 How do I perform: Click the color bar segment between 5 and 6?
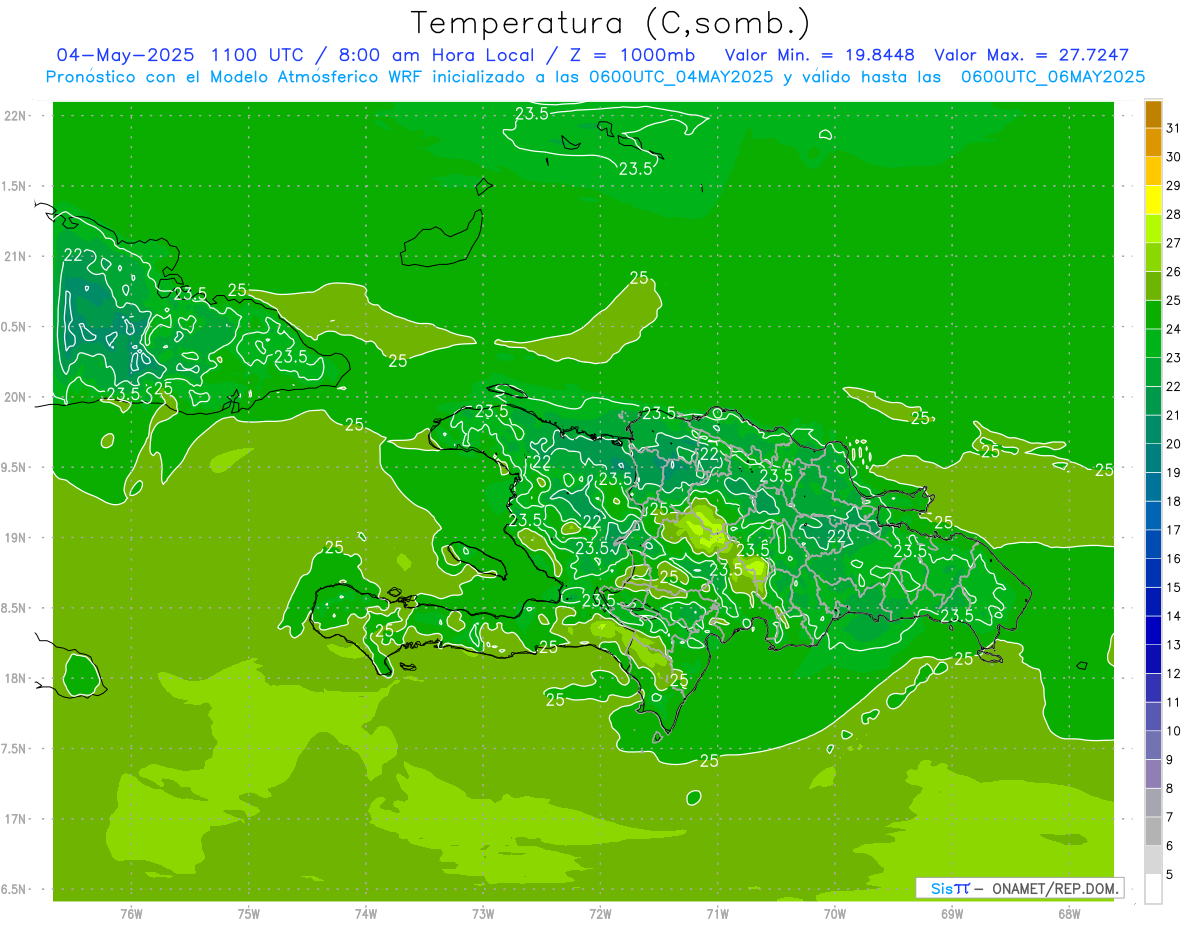point(1153,860)
